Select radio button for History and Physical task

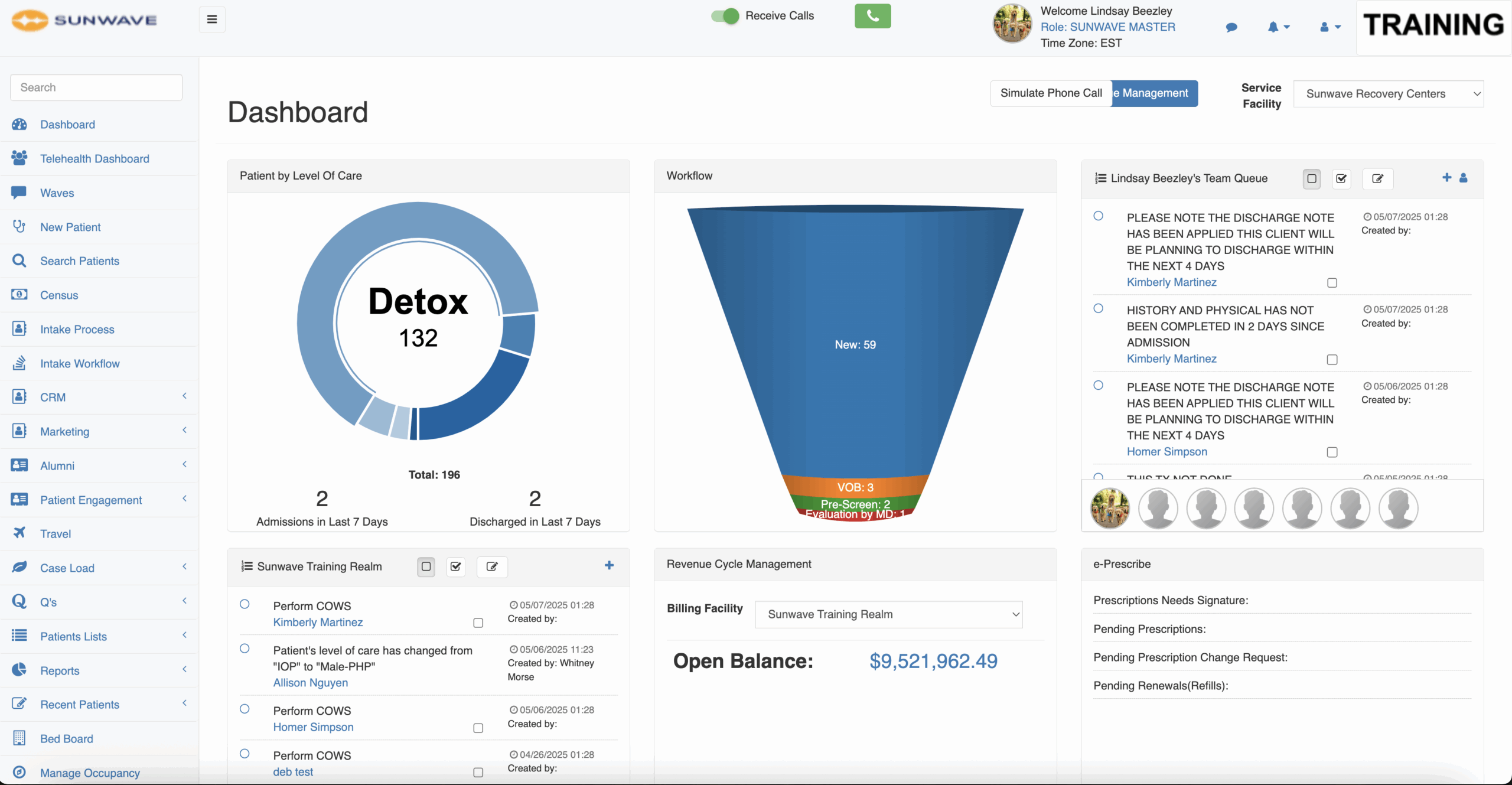pyautogui.click(x=1098, y=308)
